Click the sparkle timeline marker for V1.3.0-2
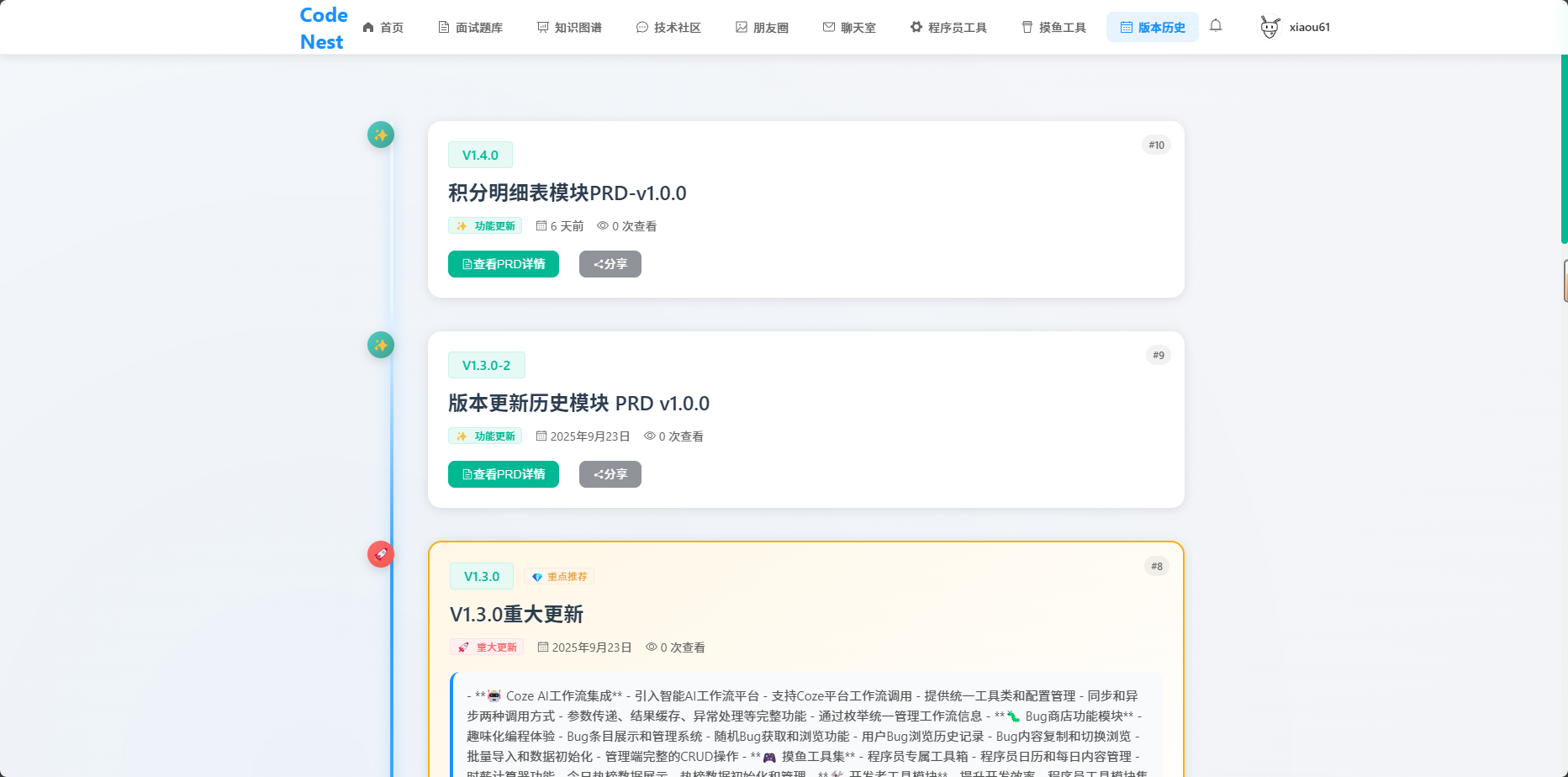1568x777 pixels. pos(381,345)
